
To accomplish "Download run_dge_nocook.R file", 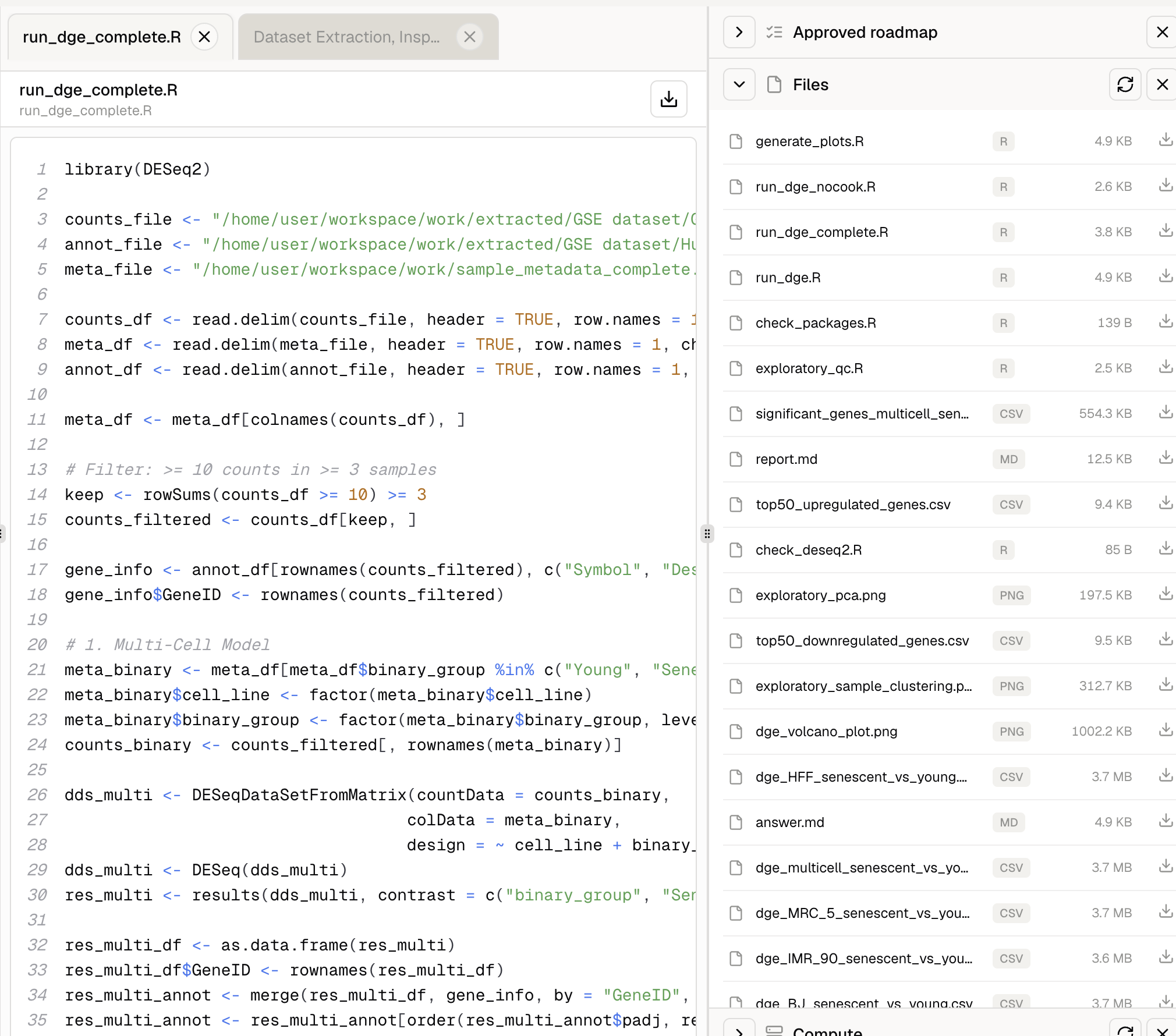I will pos(1166,186).
